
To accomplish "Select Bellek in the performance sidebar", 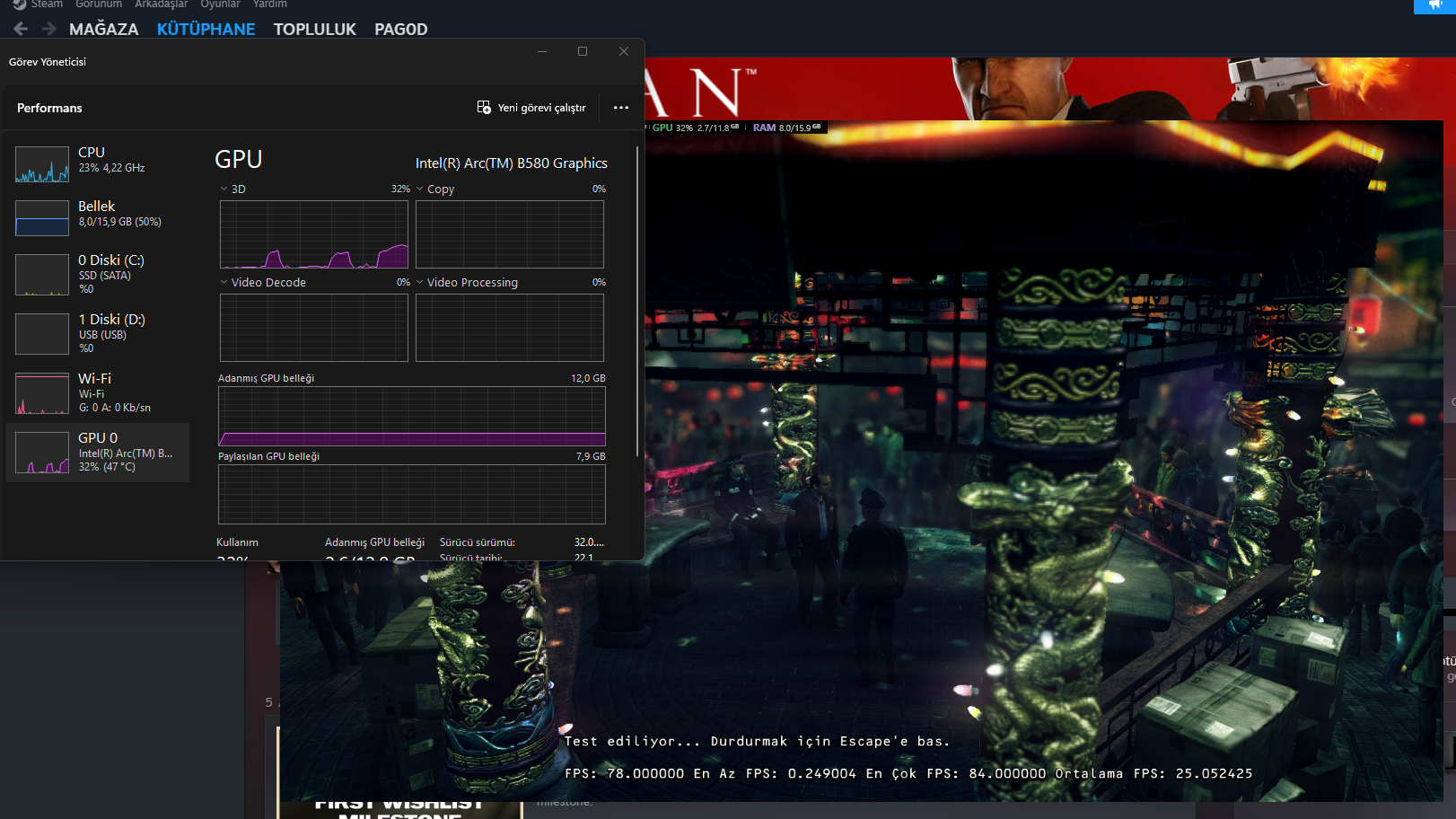I will [x=98, y=218].
